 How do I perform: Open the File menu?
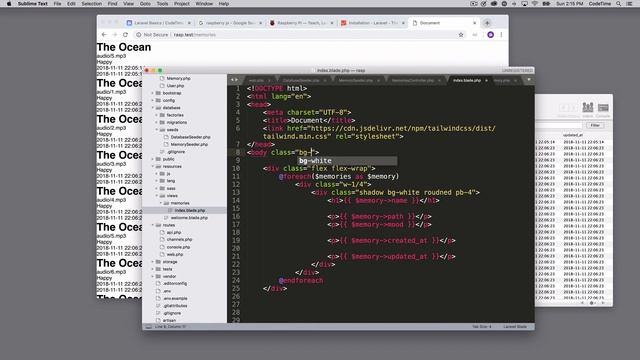tap(58, 4)
